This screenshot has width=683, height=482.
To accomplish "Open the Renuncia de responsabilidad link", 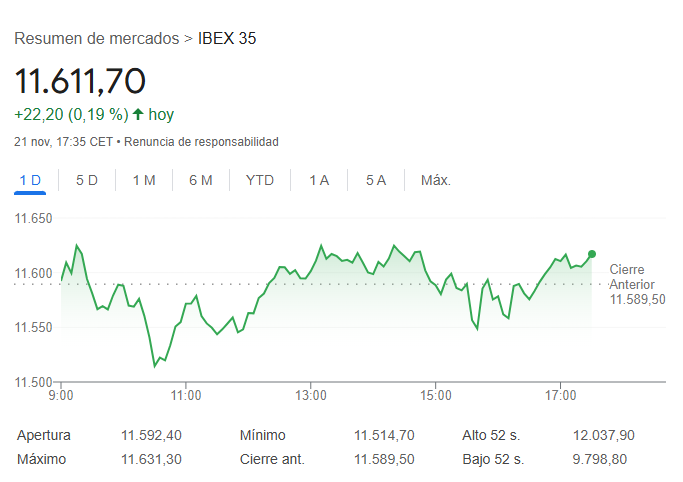I will point(201,142).
